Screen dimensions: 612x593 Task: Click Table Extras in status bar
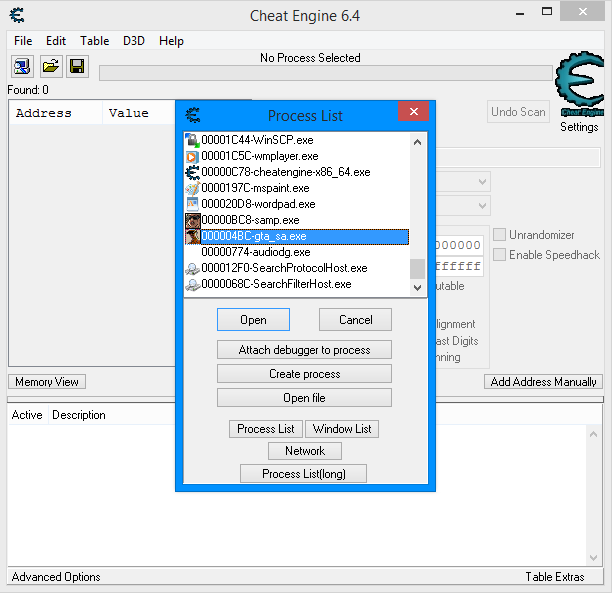pos(555,577)
